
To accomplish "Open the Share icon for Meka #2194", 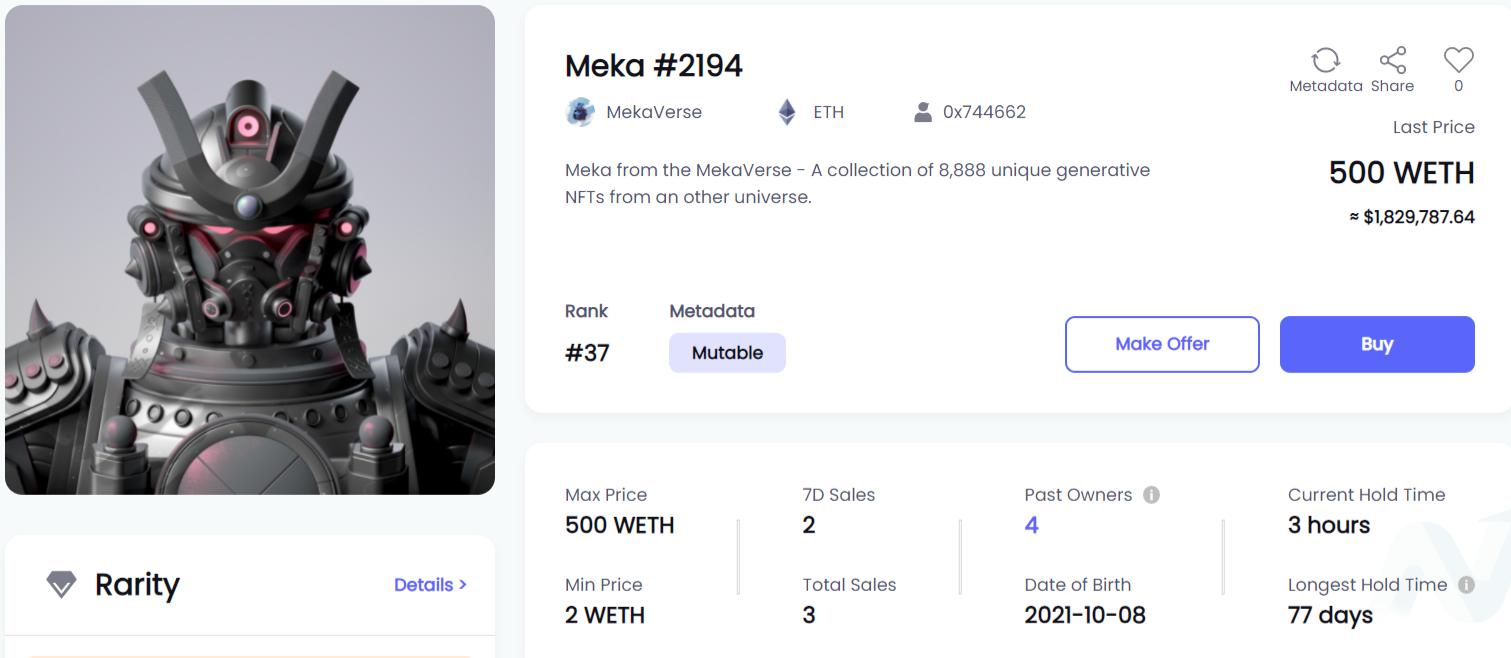I will (x=1391, y=58).
